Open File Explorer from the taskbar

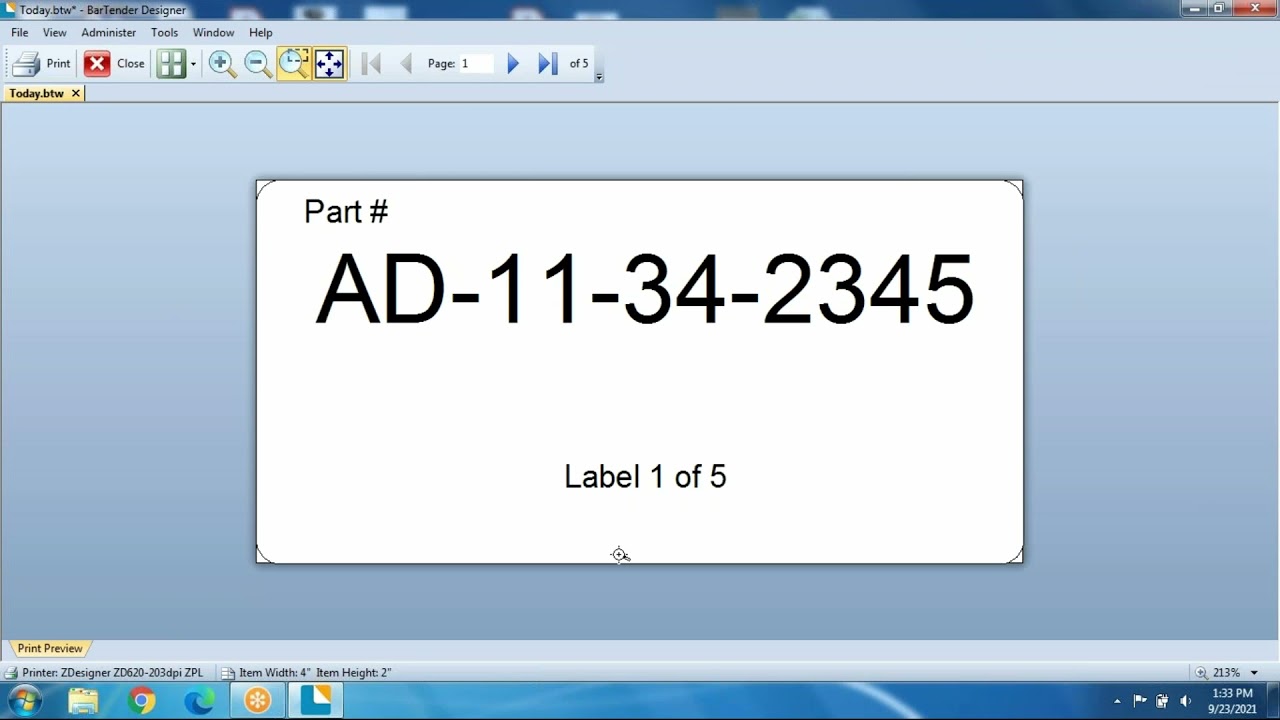(x=84, y=701)
